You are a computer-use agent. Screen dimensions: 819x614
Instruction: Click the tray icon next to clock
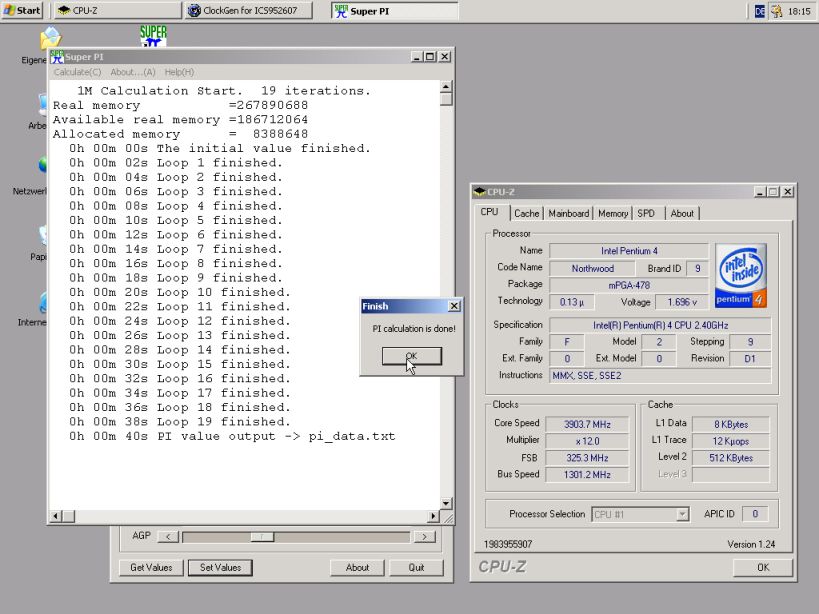[x=777, y=11]
